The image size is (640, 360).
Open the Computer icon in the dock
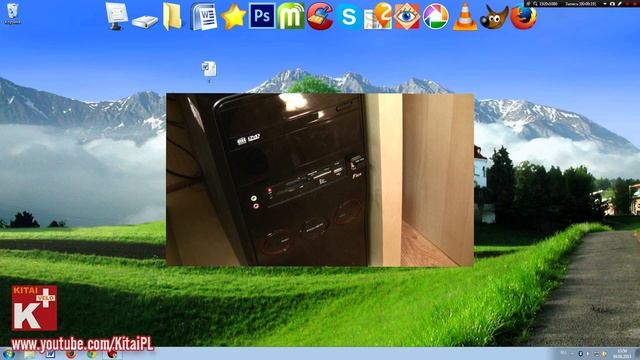[x=116, y=16]
